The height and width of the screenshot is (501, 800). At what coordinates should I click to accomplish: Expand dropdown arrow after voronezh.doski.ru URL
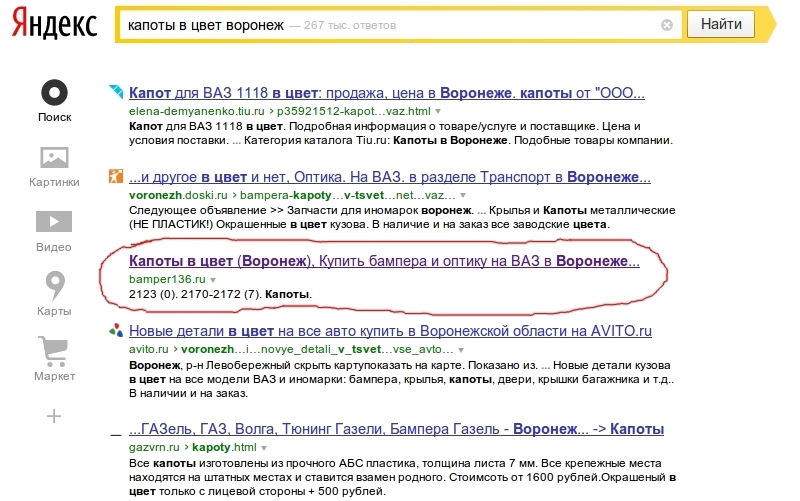coord(463,195)
